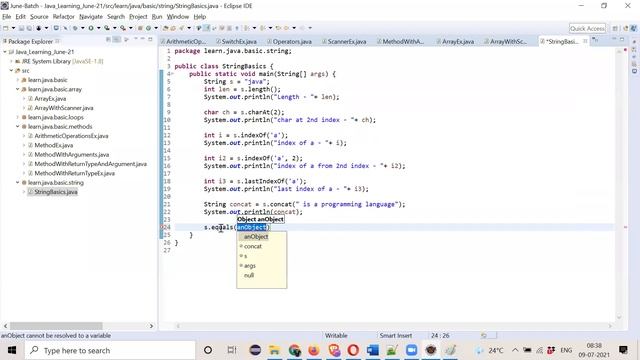Maximize the Package Explorer view
Viewport: 640px width, 360px height.
click(x=150, y=40)
